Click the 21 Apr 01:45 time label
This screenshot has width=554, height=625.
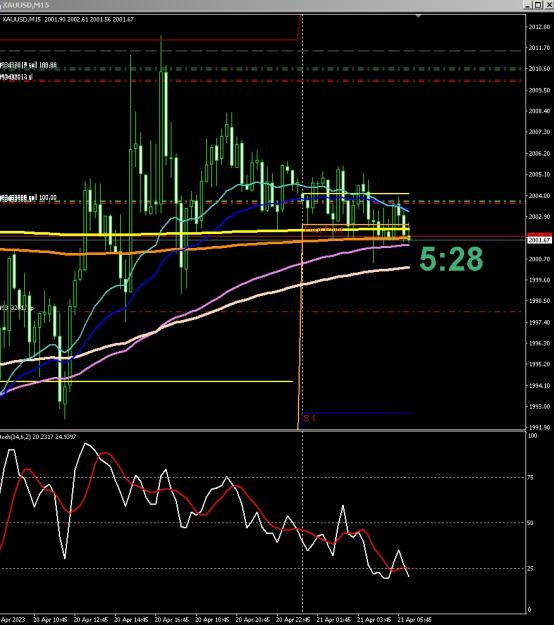pyautogui.click(x=333, y=620)
